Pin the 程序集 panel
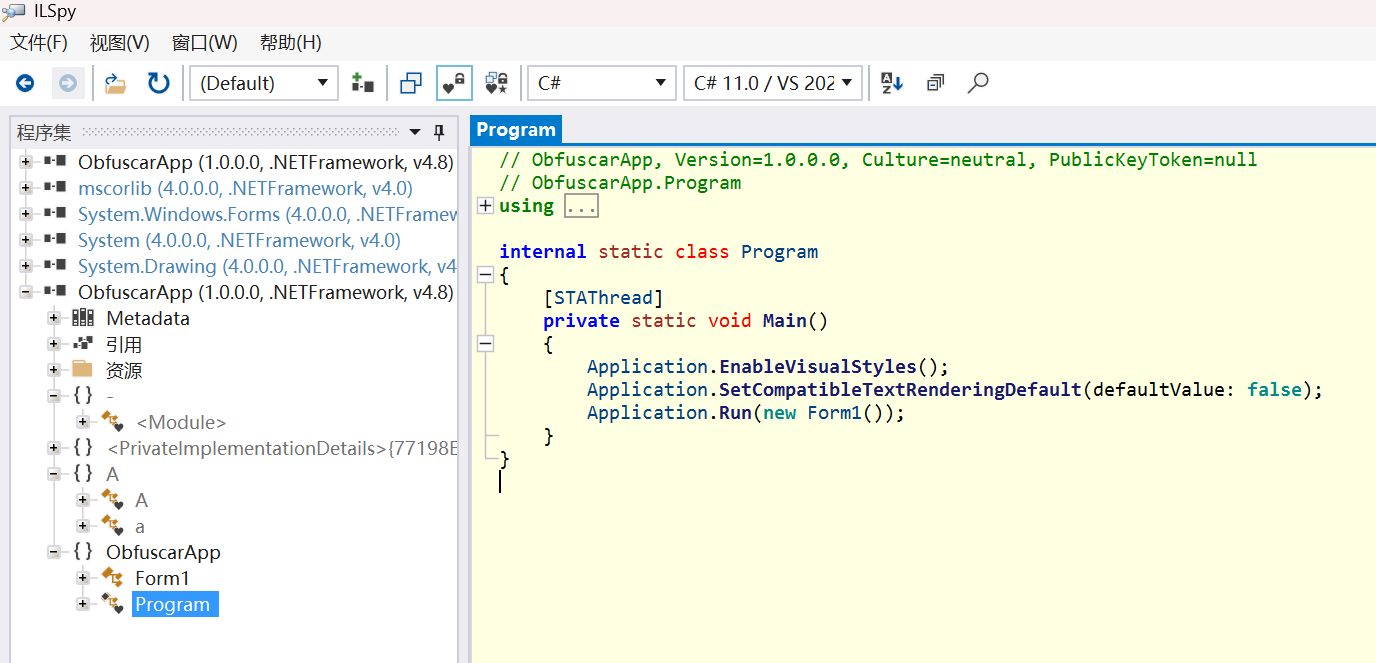This screenshot has width=1376, height=663. point(439,132)
